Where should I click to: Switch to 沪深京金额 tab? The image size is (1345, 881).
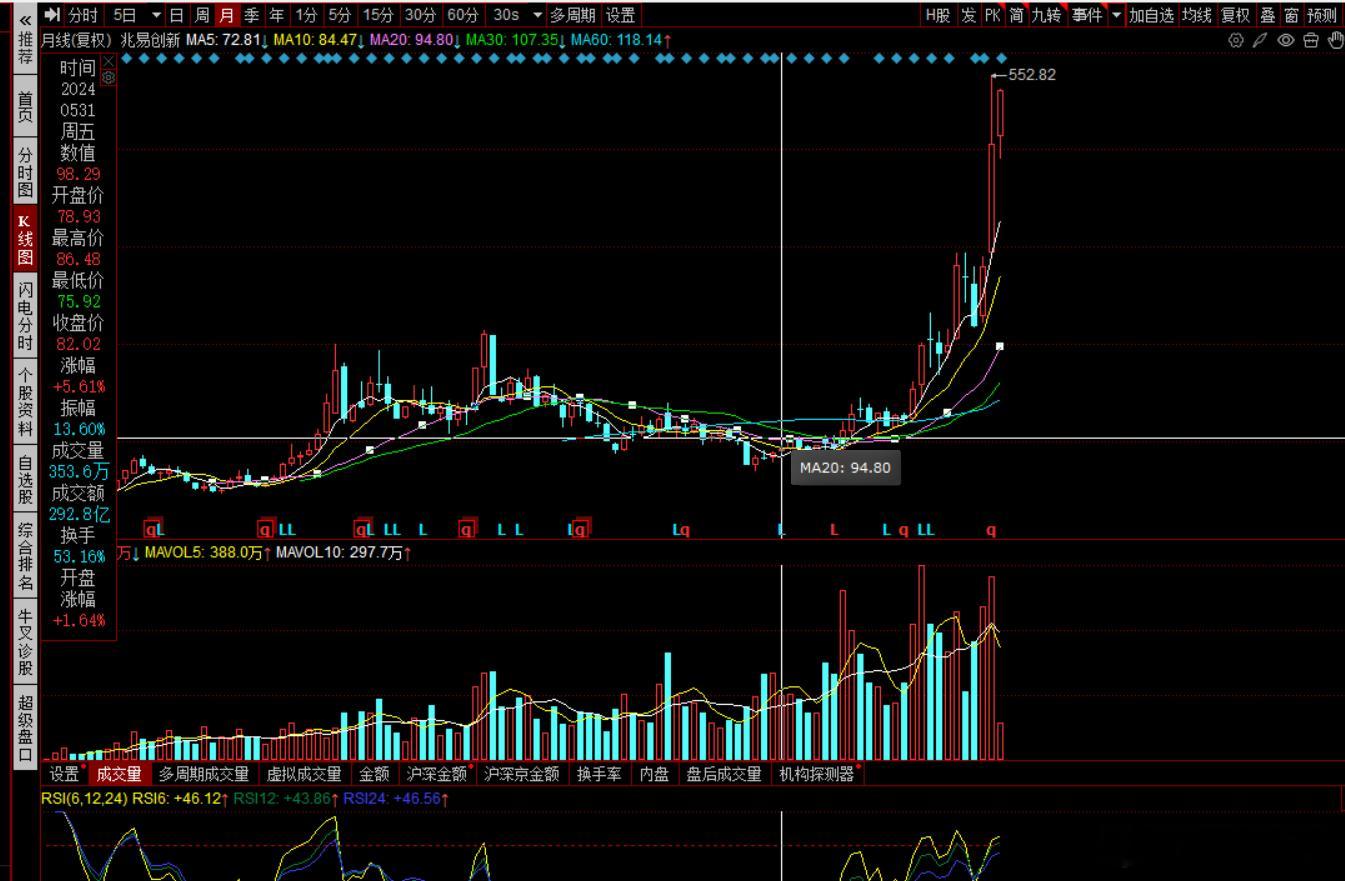pyautogui.click(x=521, y=774)
